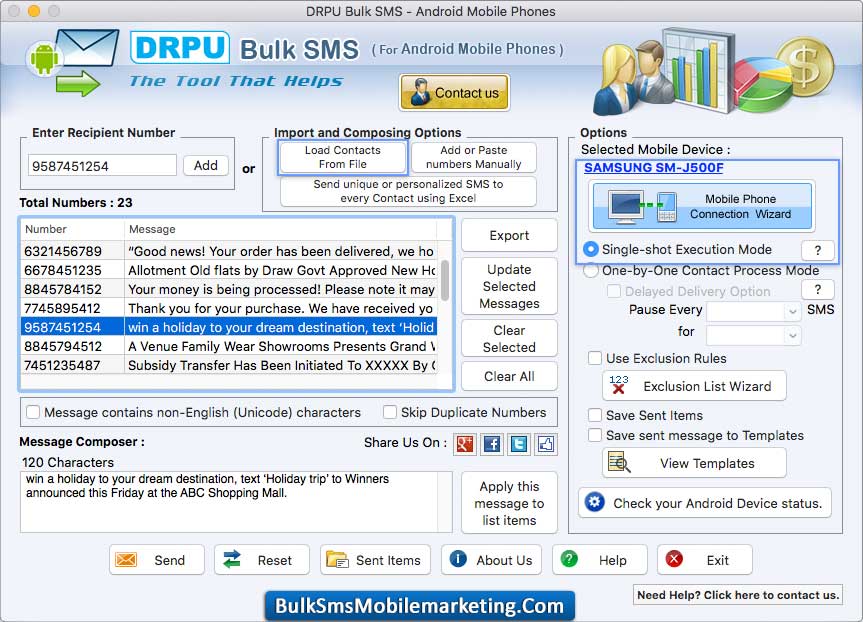Click 'Subsidy Transfer Has Been Initiated' message
The image size is (863, 622).
click(x=281, y=365)
